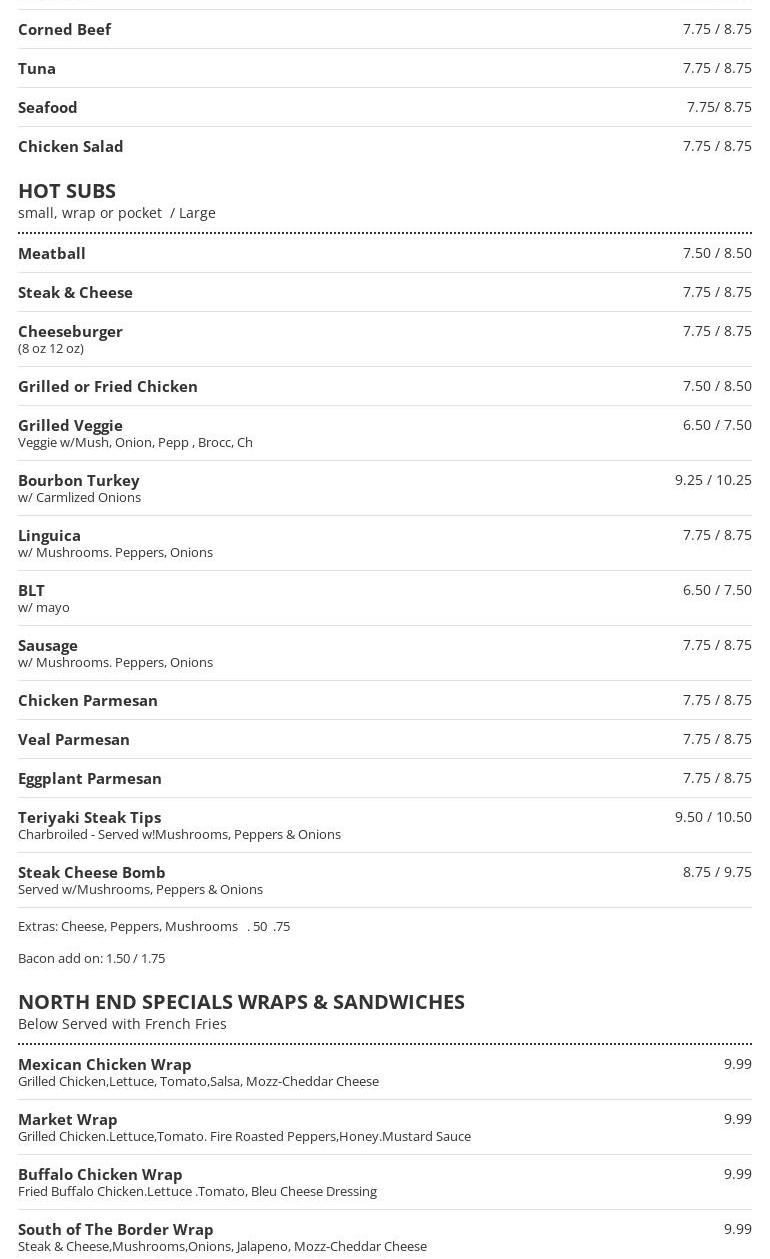Image resolution: width=770 pixels, height=1259 pixels.
Task: Choose the Cheeseburger sub title
Action: pyautogui.click(x=70, y=331)
